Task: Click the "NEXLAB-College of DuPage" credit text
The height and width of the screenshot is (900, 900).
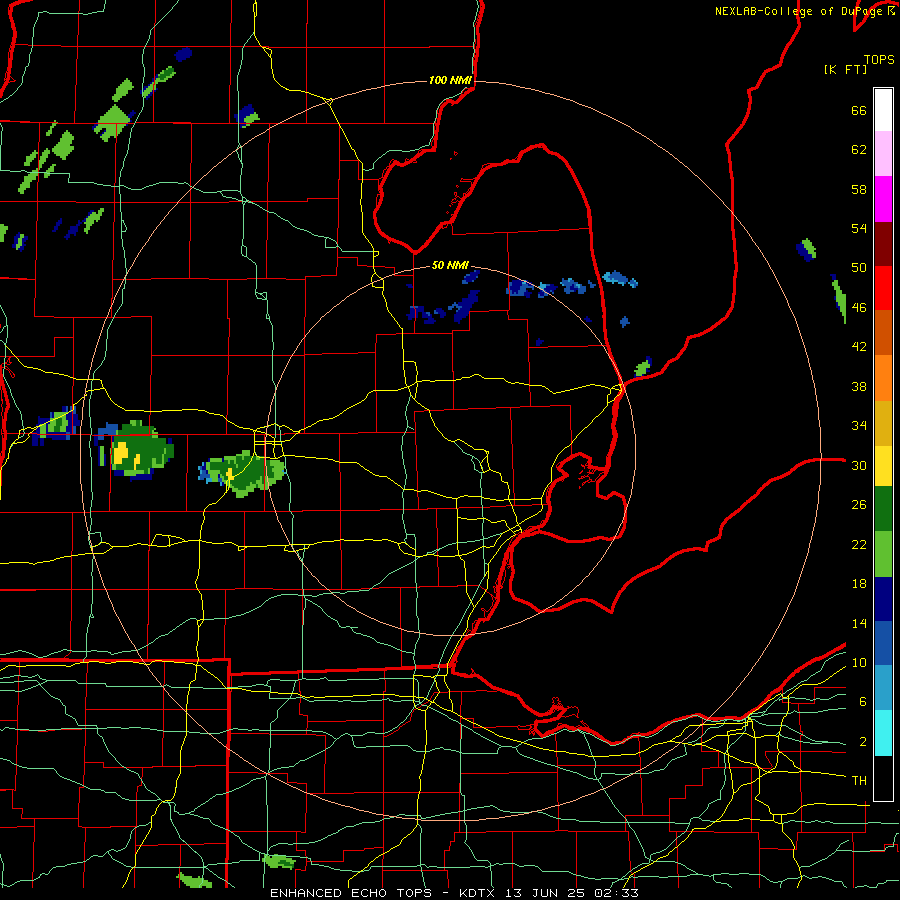Action: (x=798, y=11)
